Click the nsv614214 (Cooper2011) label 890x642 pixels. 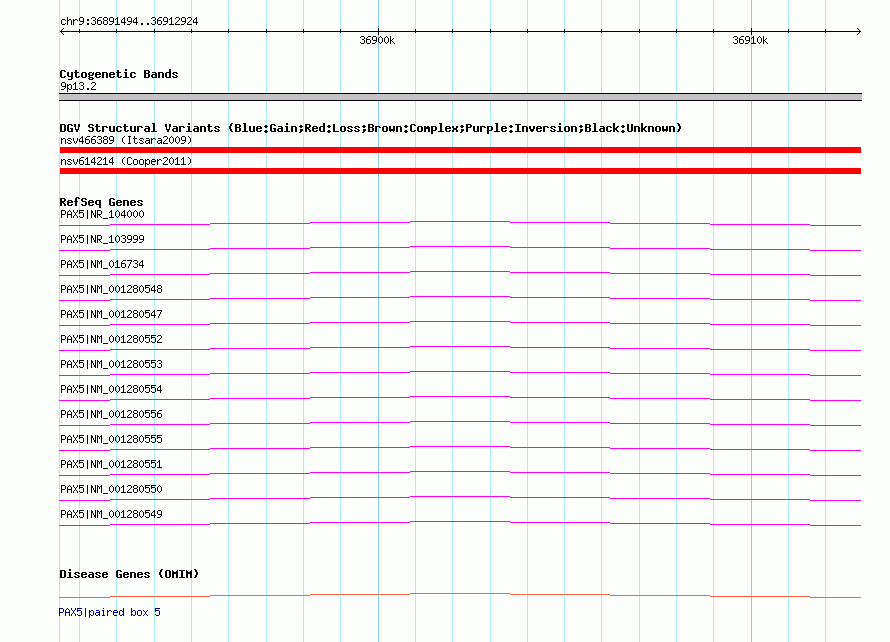pos(126,161)
